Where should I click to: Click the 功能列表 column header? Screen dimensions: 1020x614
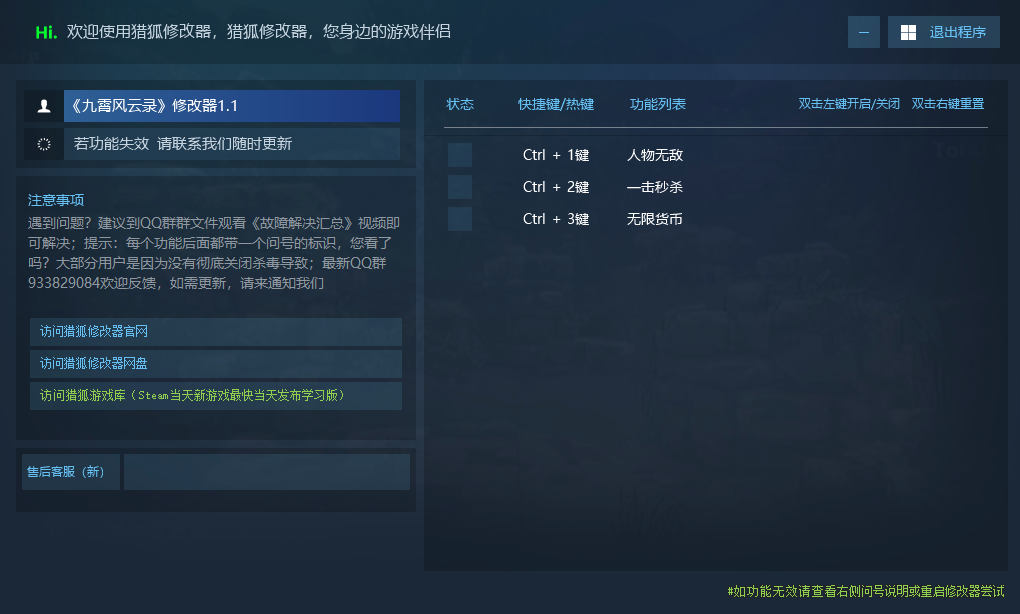coord(658,104)
